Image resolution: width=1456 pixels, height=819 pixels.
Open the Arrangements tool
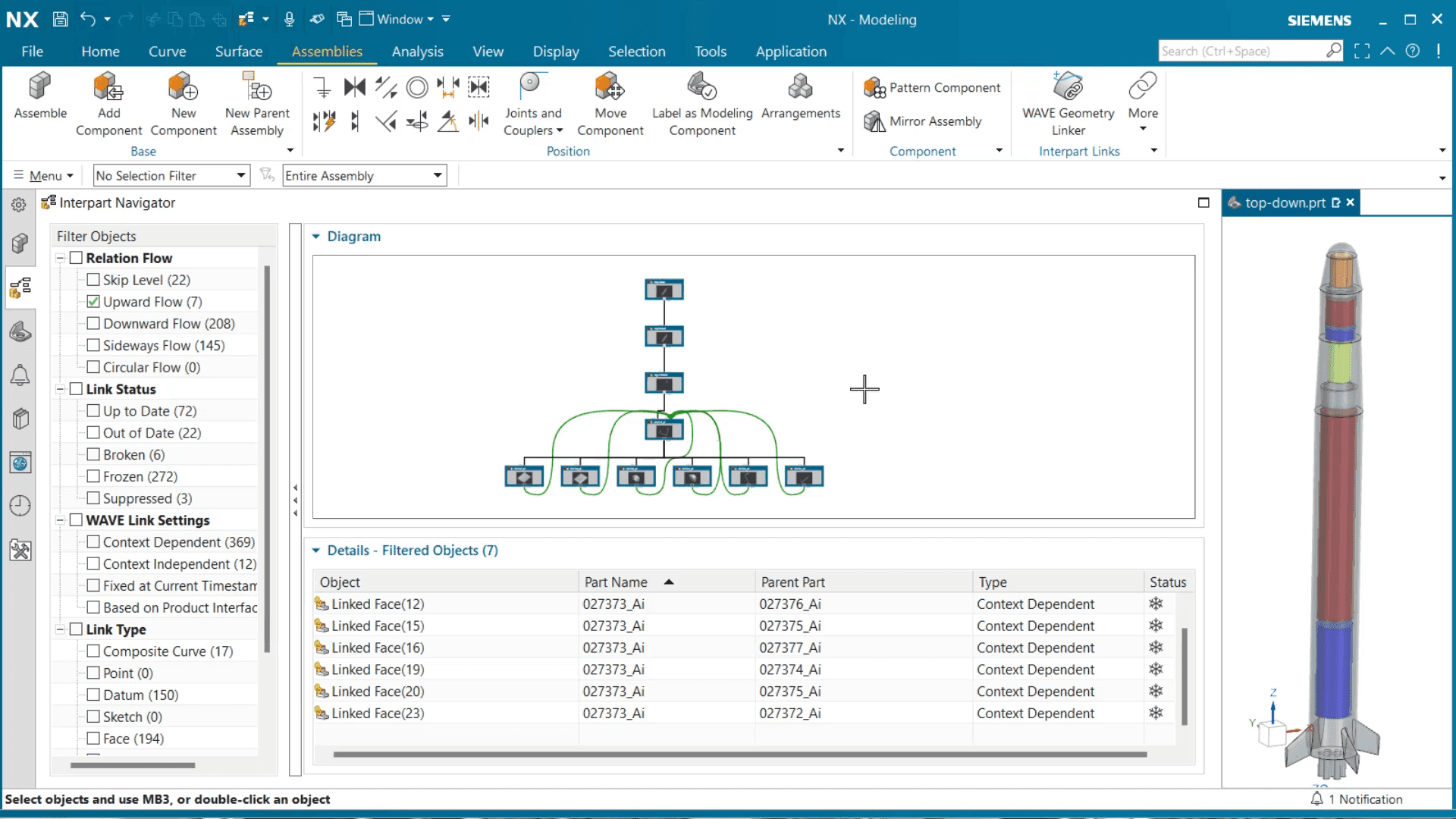[800, 86]
